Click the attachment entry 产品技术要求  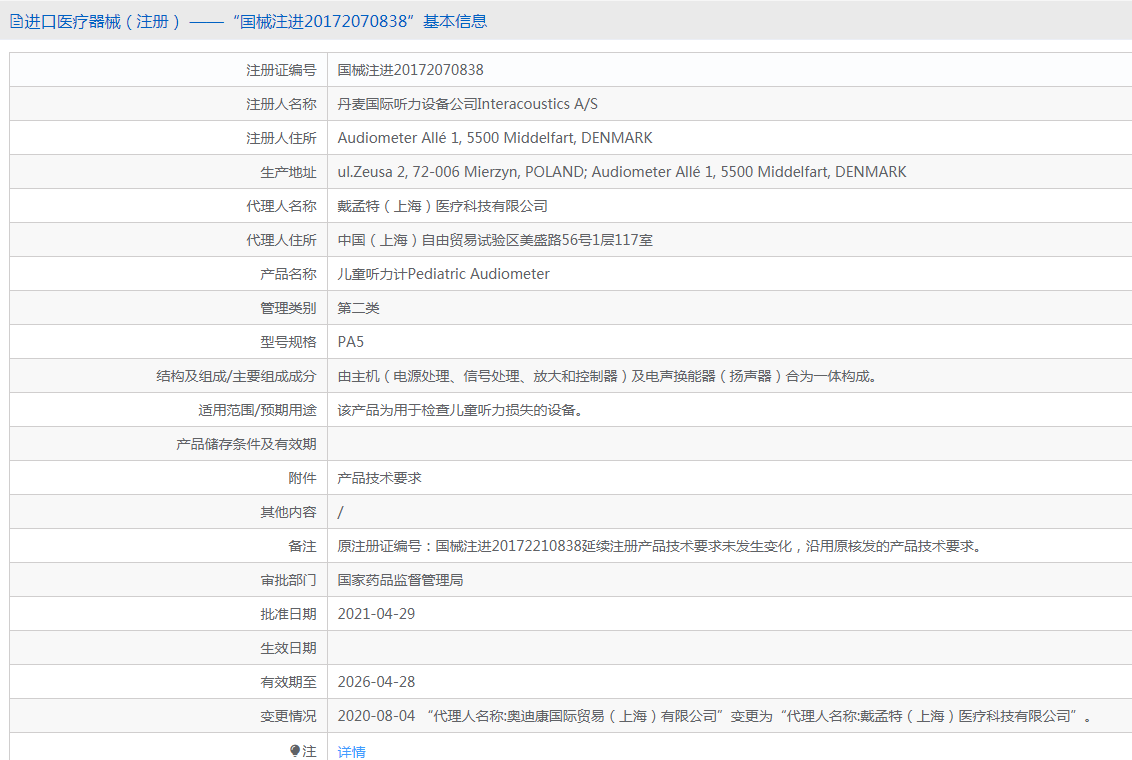coord(379,478)
